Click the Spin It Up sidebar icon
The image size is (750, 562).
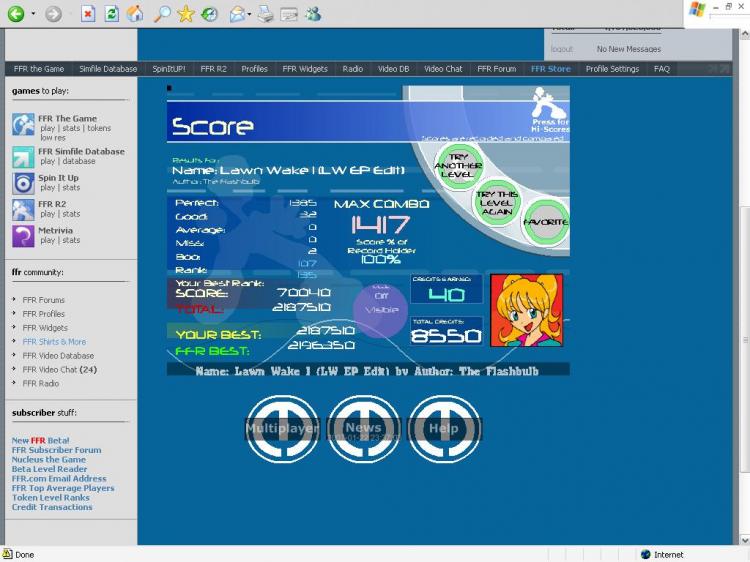coord(23,184)
